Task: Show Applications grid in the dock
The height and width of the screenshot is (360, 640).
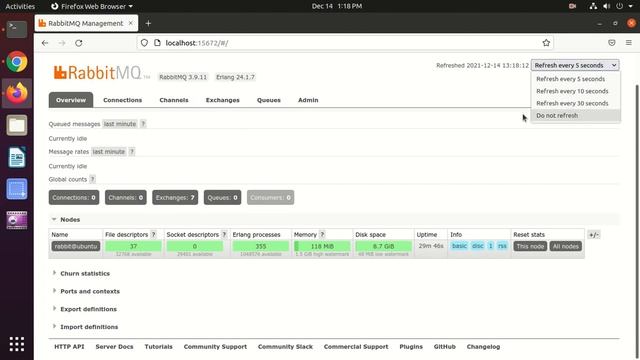Action: (17, 344)
